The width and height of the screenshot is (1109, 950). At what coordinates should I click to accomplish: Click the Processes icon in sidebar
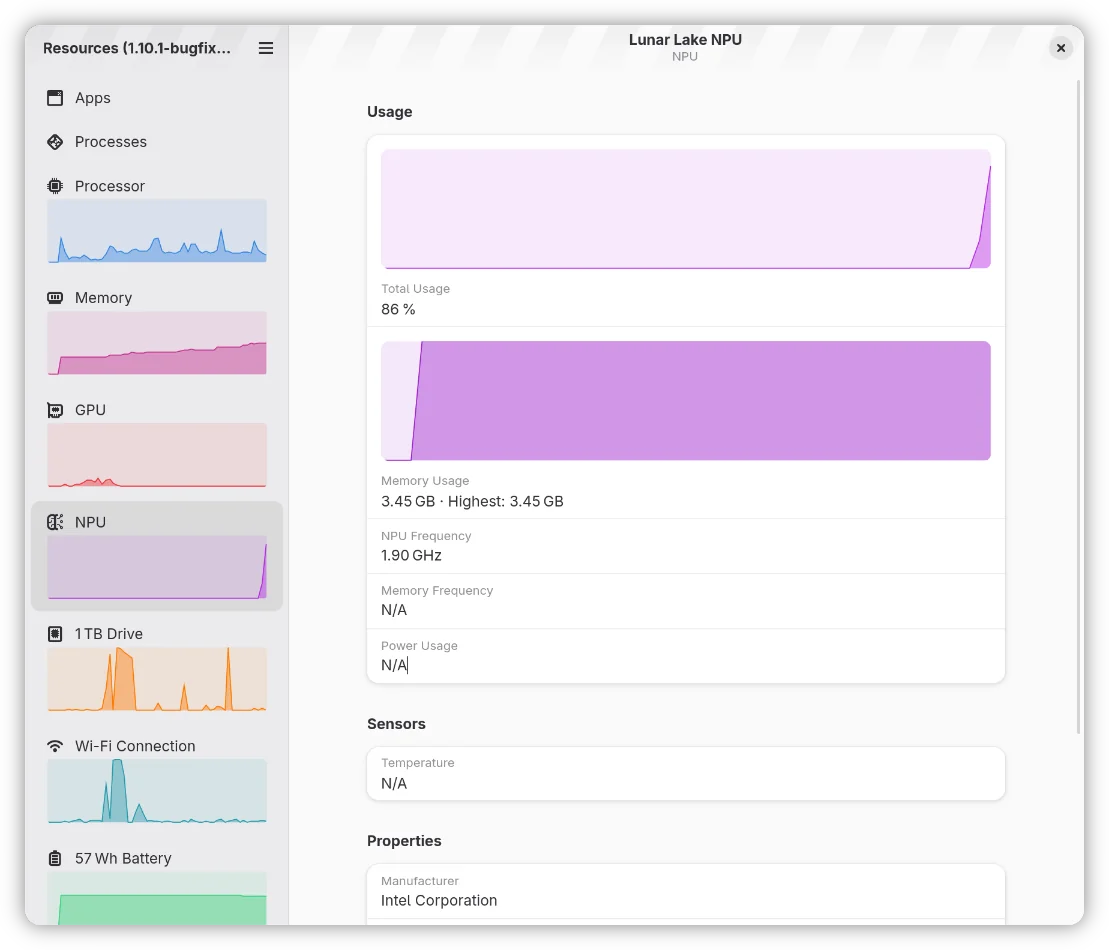click(55, 142)
